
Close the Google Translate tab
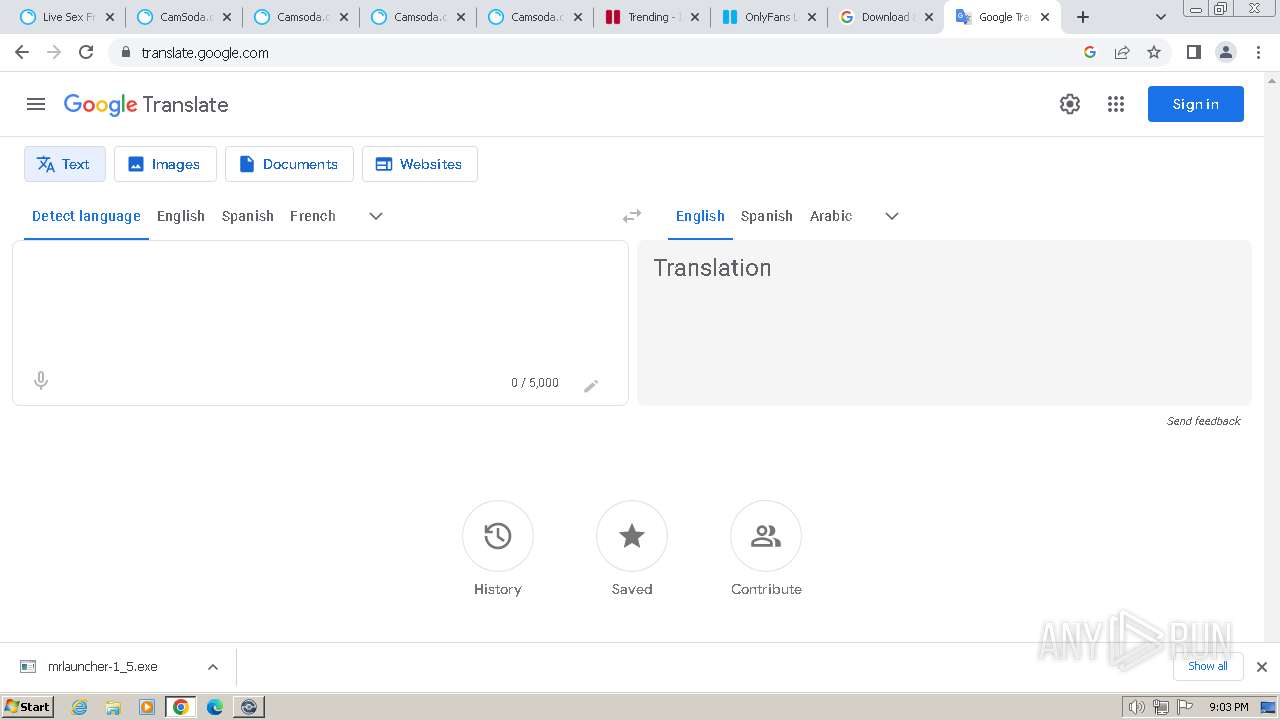pyautogui.click(x=1045, y=17)
